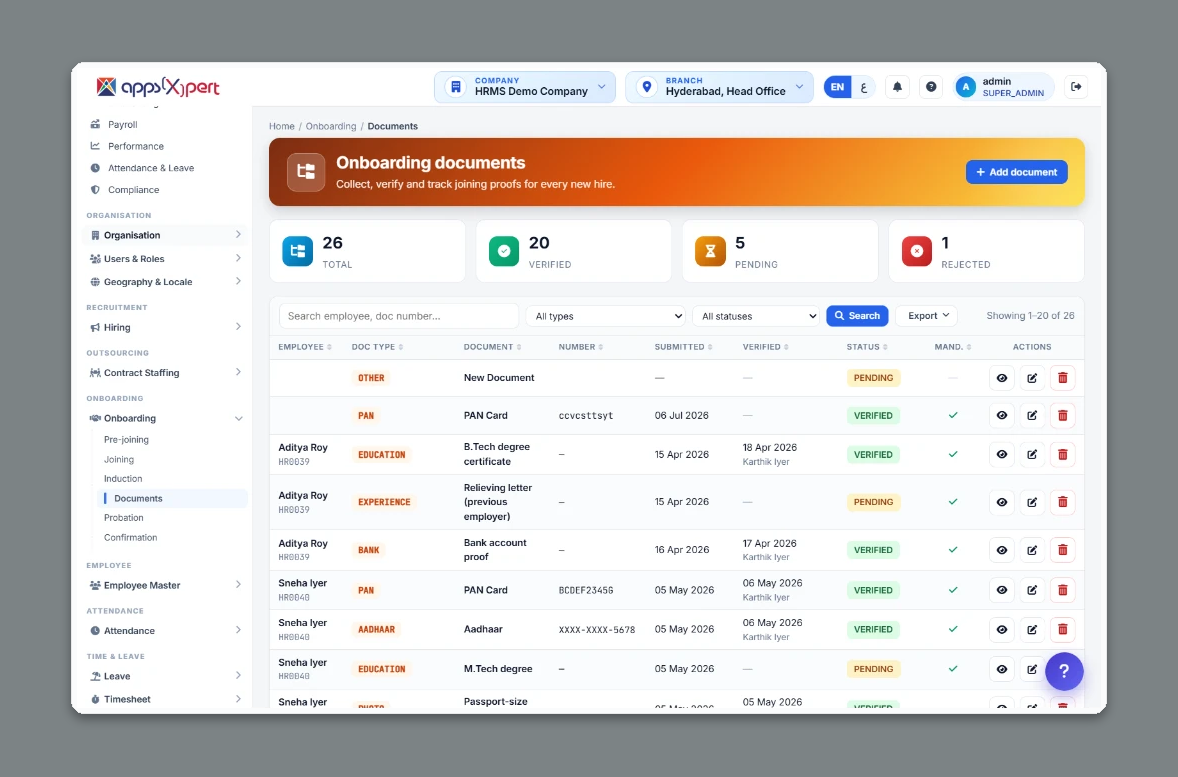The height and width of the screenshot is (777, 1178).
Task: View B.Tech degree certificate via eye icon
Action: coord(1001,455)
